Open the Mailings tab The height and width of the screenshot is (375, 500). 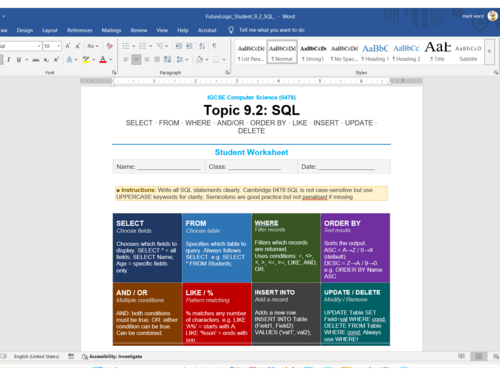(x=111, y=30)
